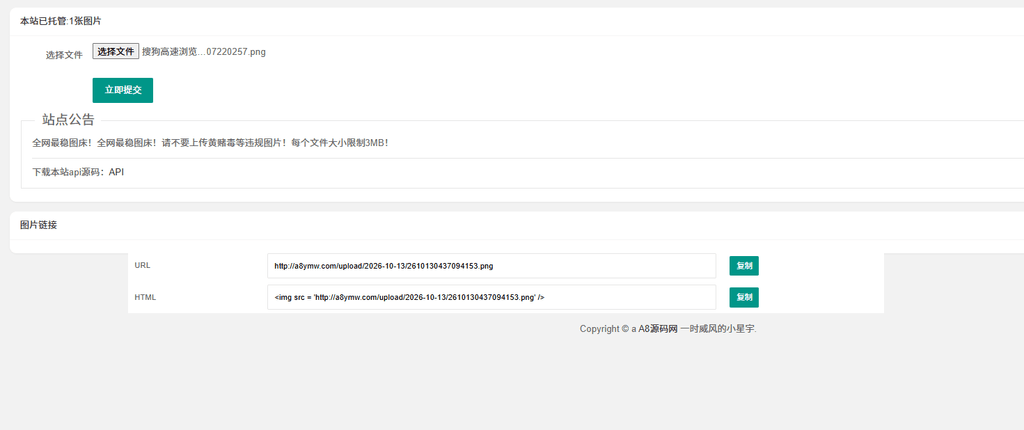Screen dimensions: 1024x430
Task: Click the HTML row label
Action: click(145, 297)
